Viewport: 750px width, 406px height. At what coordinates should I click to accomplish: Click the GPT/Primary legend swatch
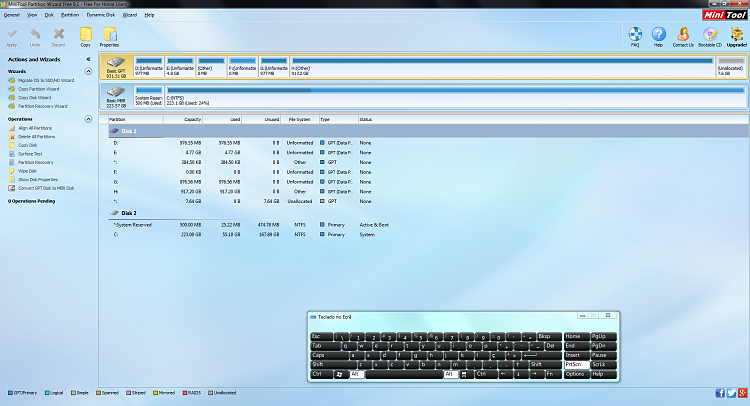click(10, 393)
